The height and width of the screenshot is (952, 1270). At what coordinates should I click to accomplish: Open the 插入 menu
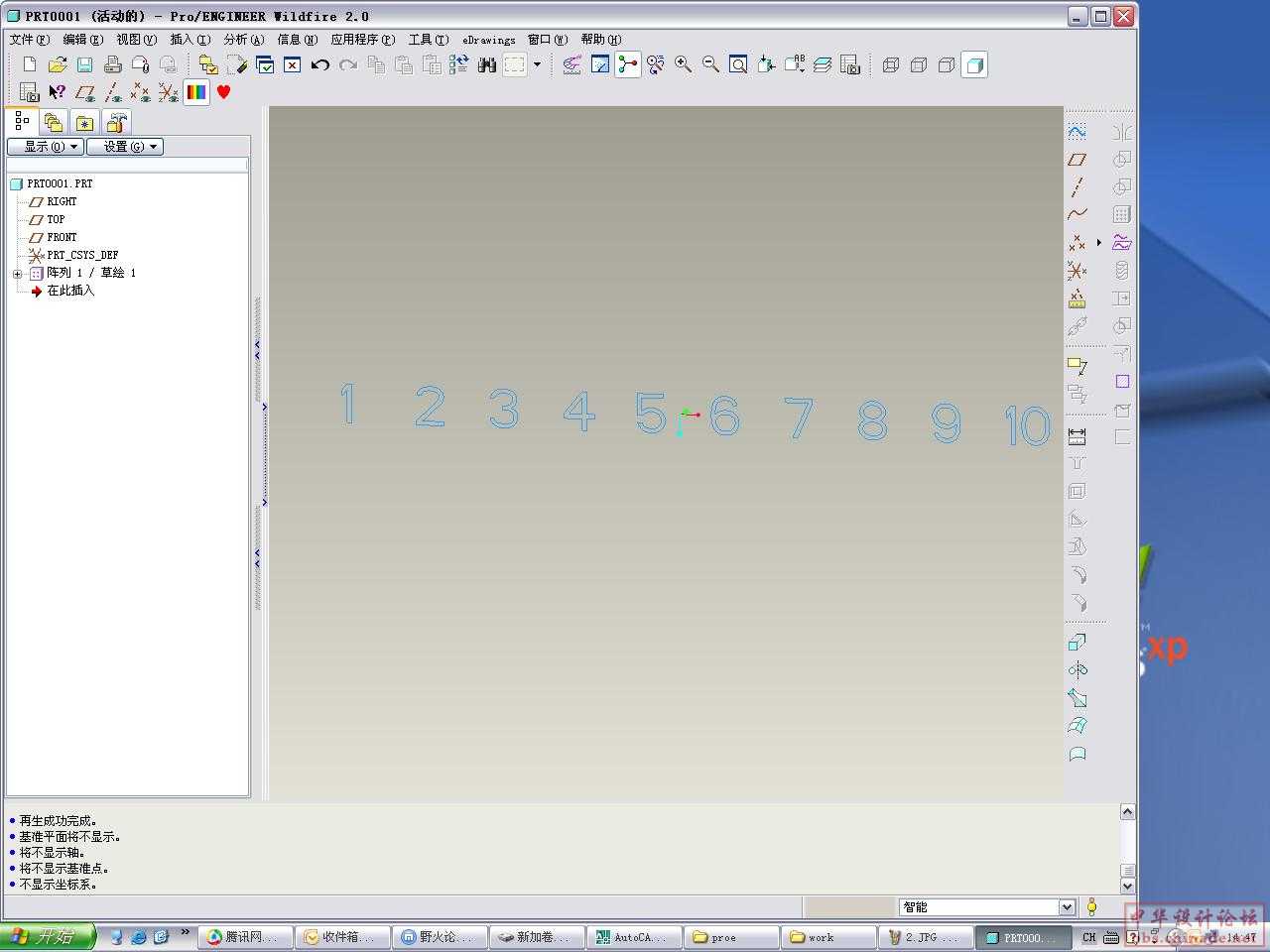(x=190, y=40)
